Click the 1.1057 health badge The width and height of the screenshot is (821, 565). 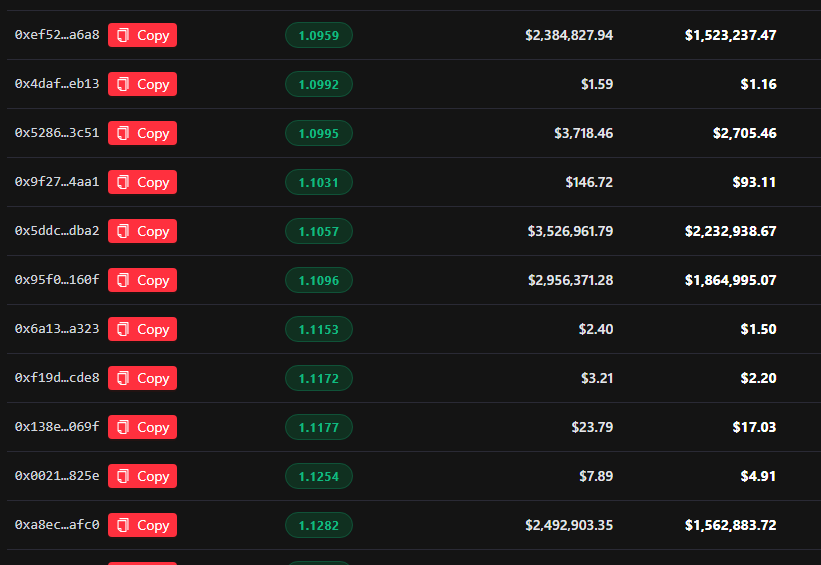click(319, 231)
